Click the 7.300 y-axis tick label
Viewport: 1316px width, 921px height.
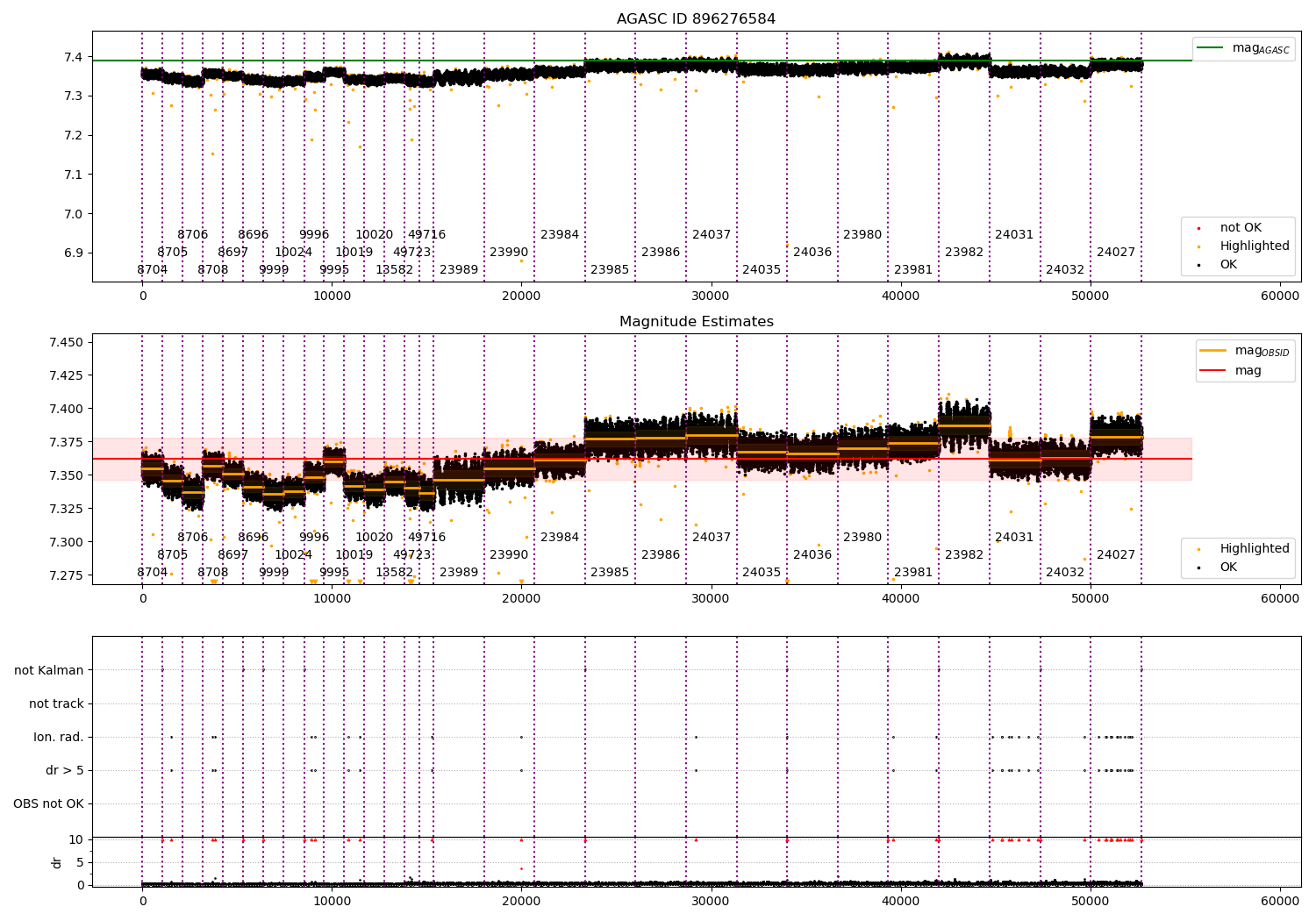coord(67,542)
